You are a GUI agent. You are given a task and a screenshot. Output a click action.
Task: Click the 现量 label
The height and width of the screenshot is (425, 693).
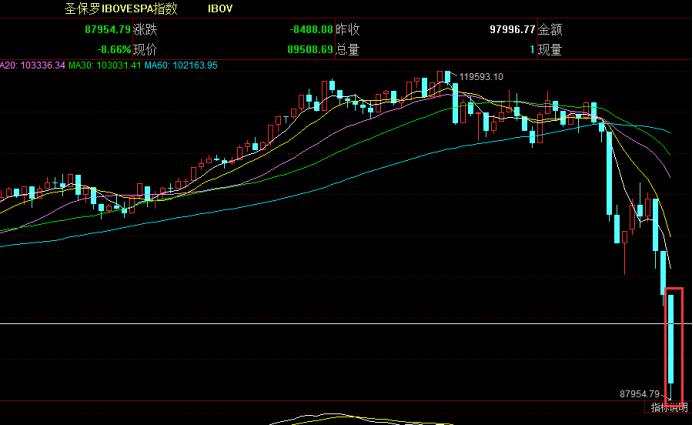point(550,49)
